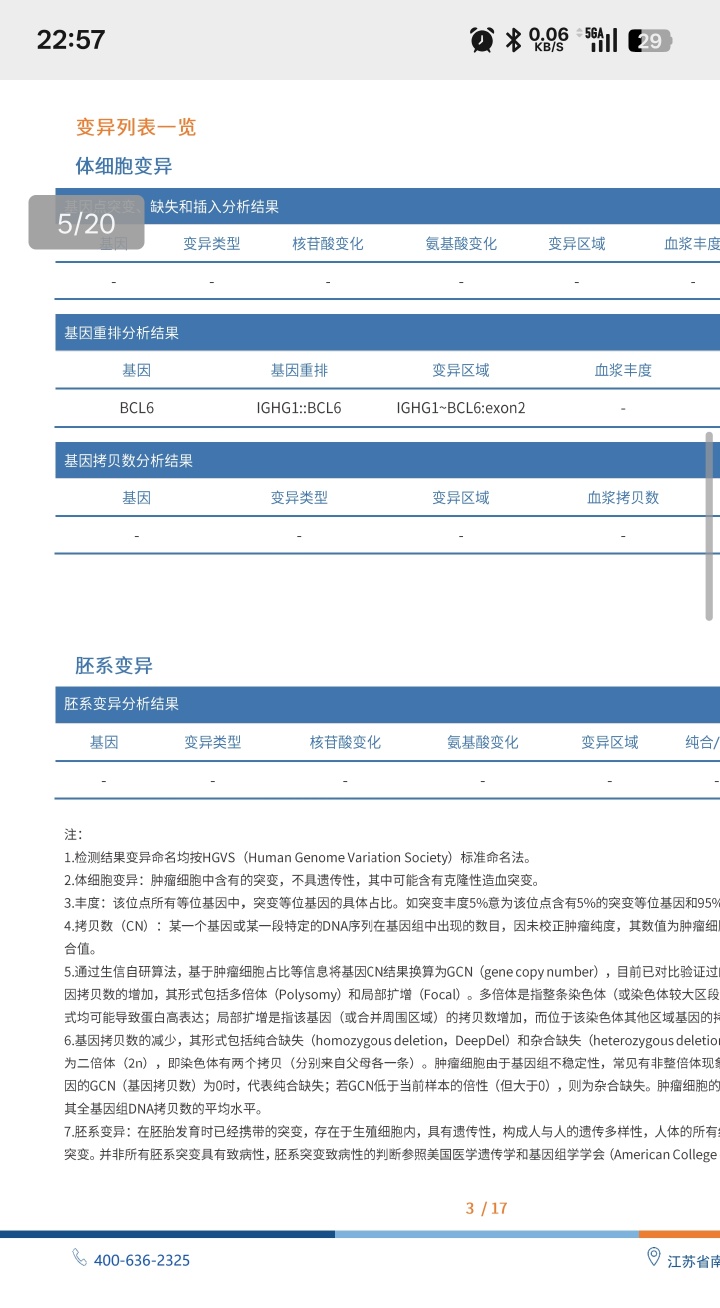Tap the 22:57 clock in status bar
The height and width of the screenshot is (1308, 720).
click(71, 40)
